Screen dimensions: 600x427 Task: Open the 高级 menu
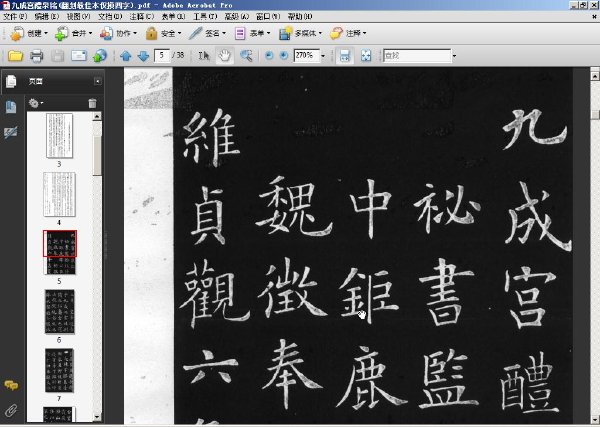237,16
